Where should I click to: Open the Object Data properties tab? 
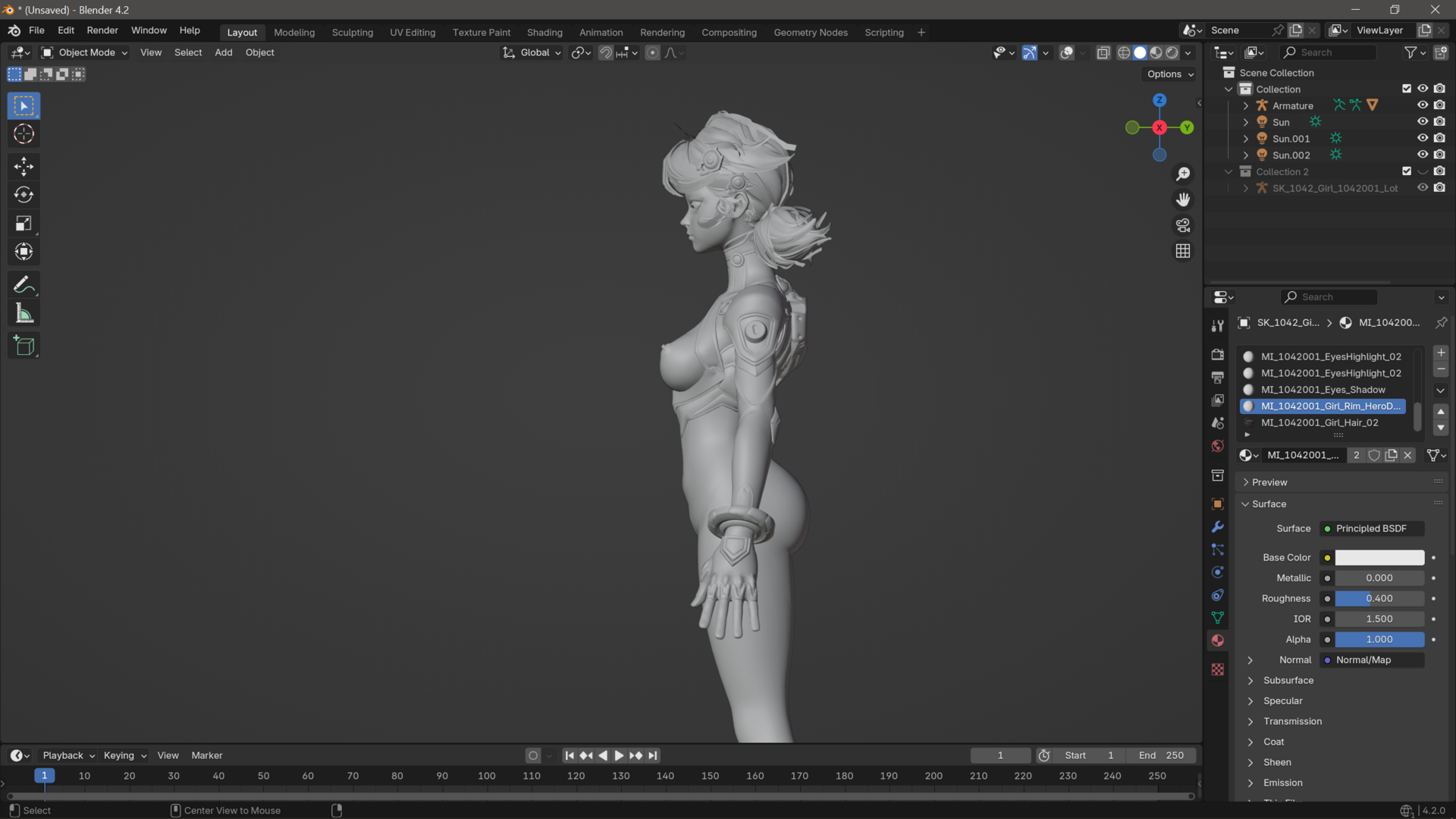click(x=1217, y=618)
